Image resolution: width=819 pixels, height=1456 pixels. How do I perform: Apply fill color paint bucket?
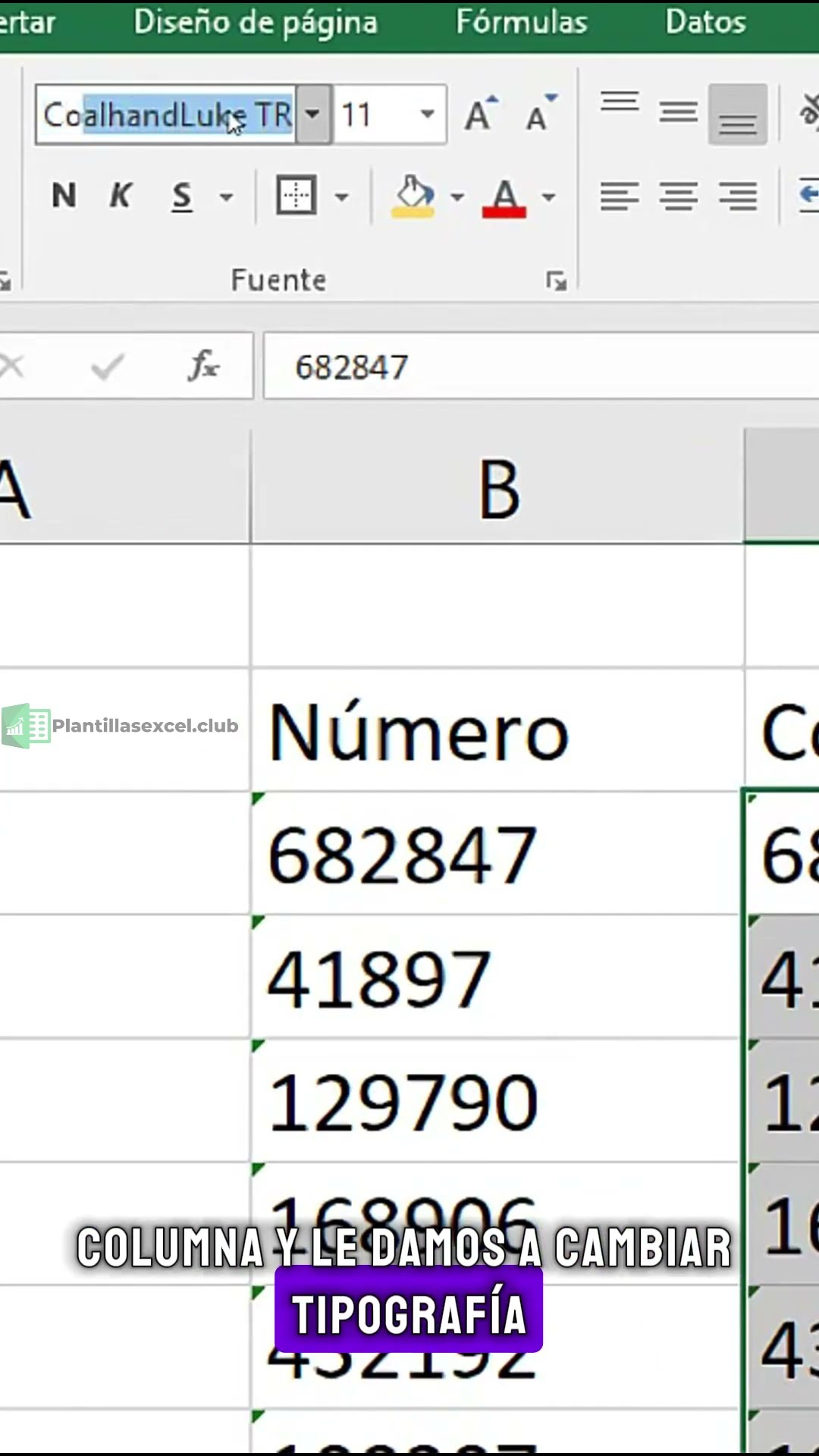(413, 196)
